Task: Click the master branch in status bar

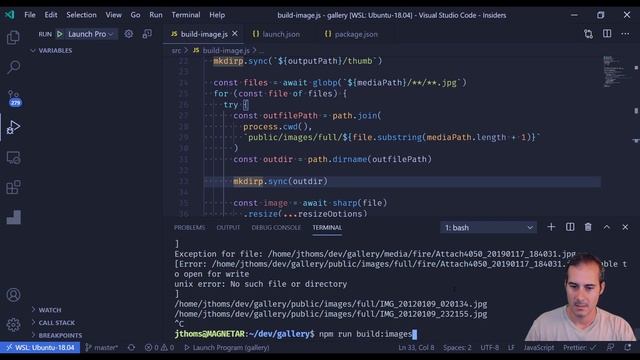Action: click(x=102, y=348)
